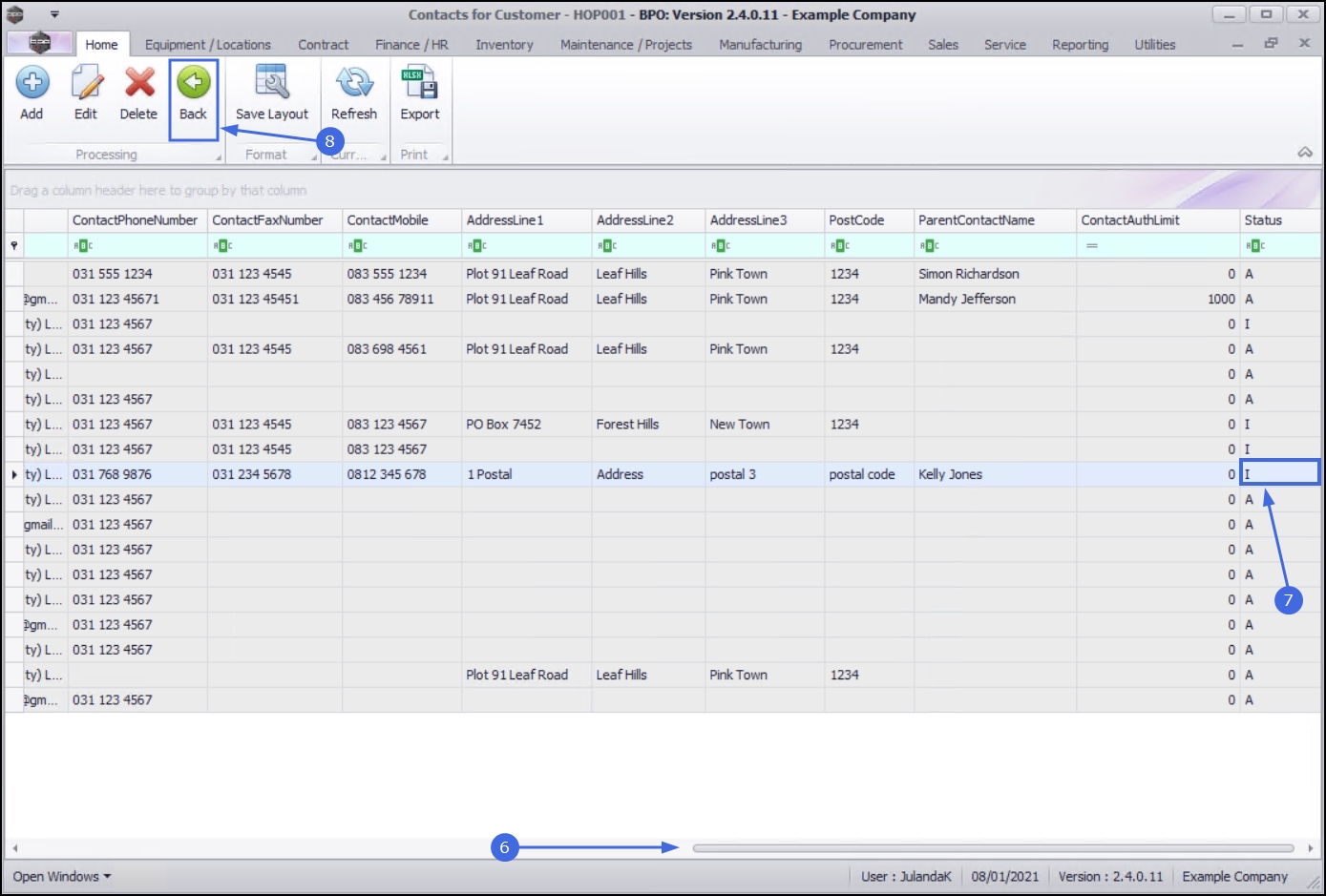Viewport: 1326px width, 896px height.
Task: Open the Open Windows dropdown
Action: 61,876
